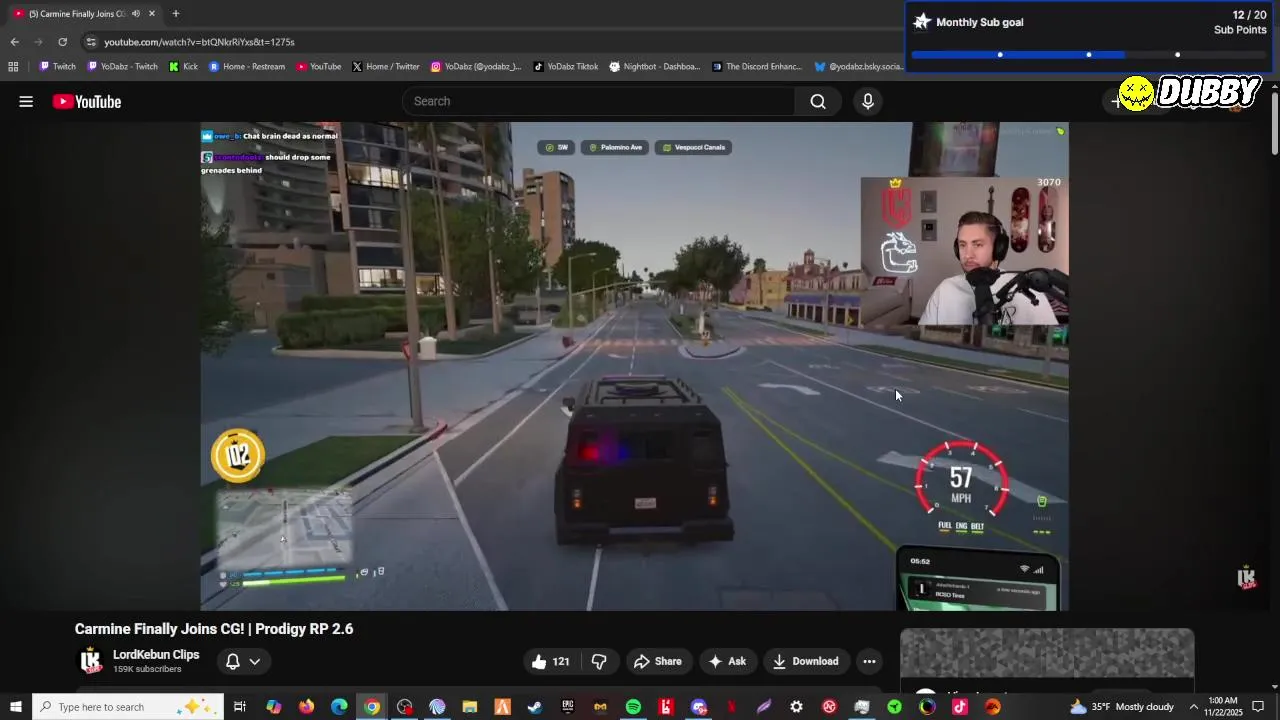1280x720 pixels.
Task: Start voice search with the microphone icon
Action: [868, 101]
